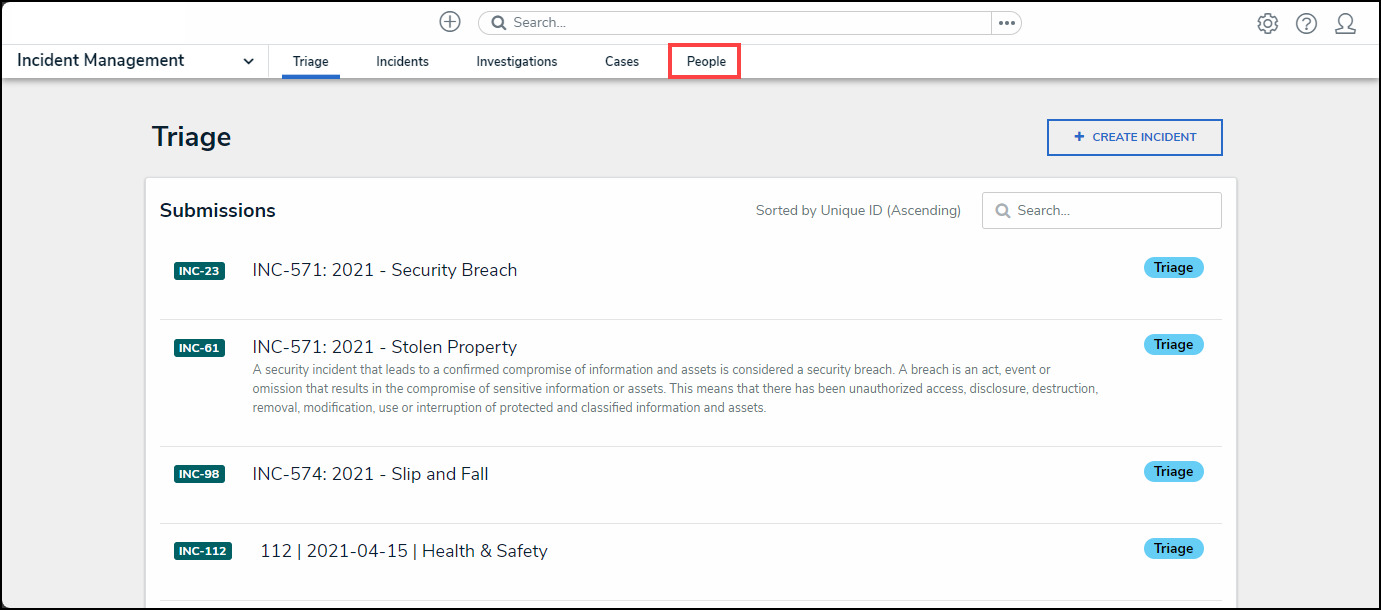Screen dimensions: 1381x610
Task: Click the top search magnifier icon
Action: [x=498, y=23]
